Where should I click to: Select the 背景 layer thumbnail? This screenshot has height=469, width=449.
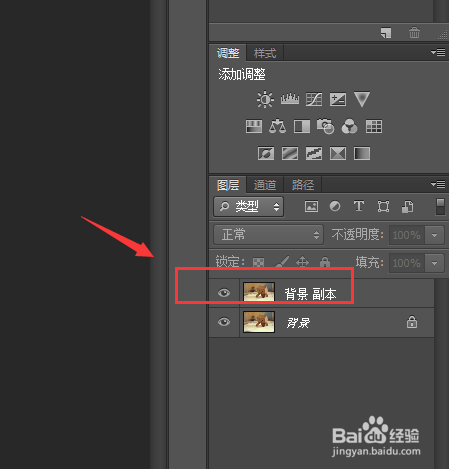[x=259, y=322]
